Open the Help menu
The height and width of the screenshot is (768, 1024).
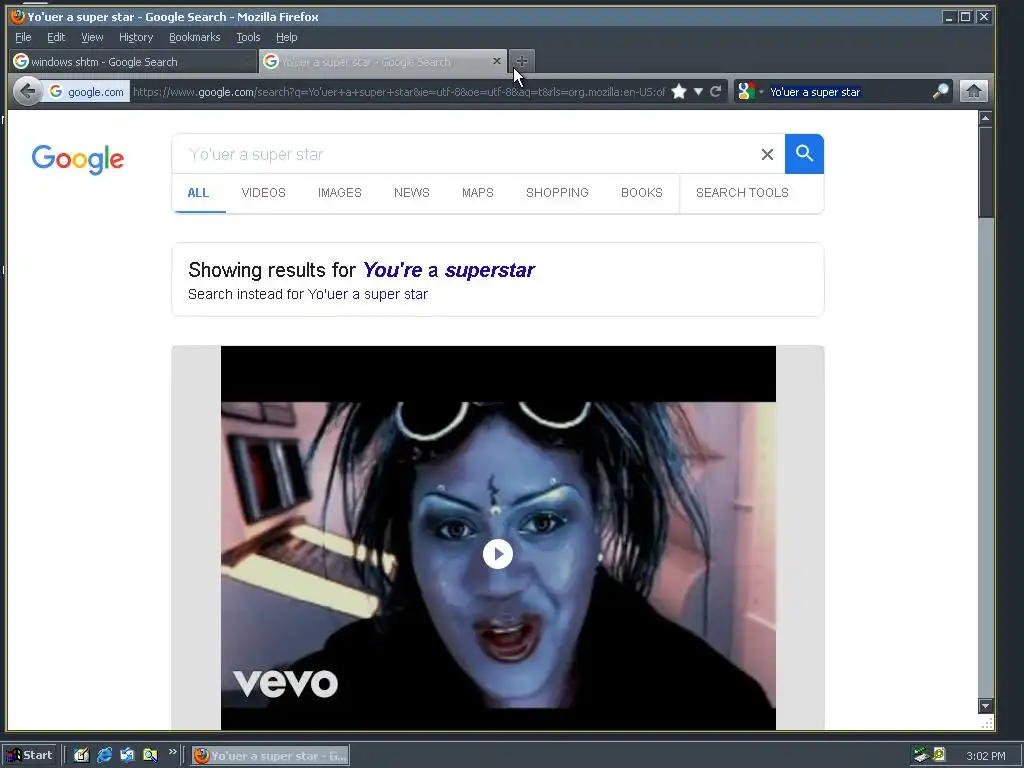(x=287, y=37)
